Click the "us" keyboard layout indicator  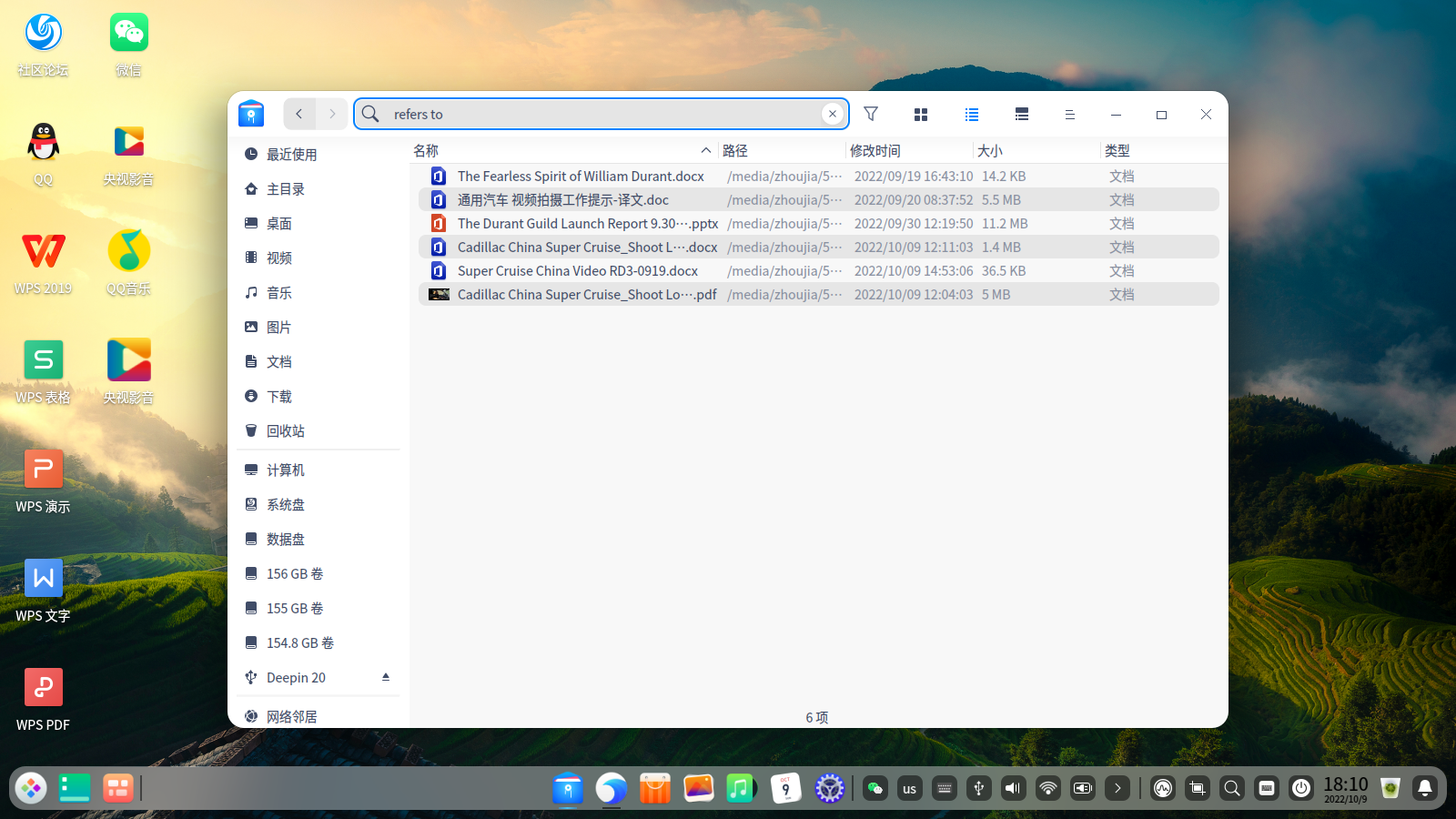pyautogui.click(x=910, y=789)
